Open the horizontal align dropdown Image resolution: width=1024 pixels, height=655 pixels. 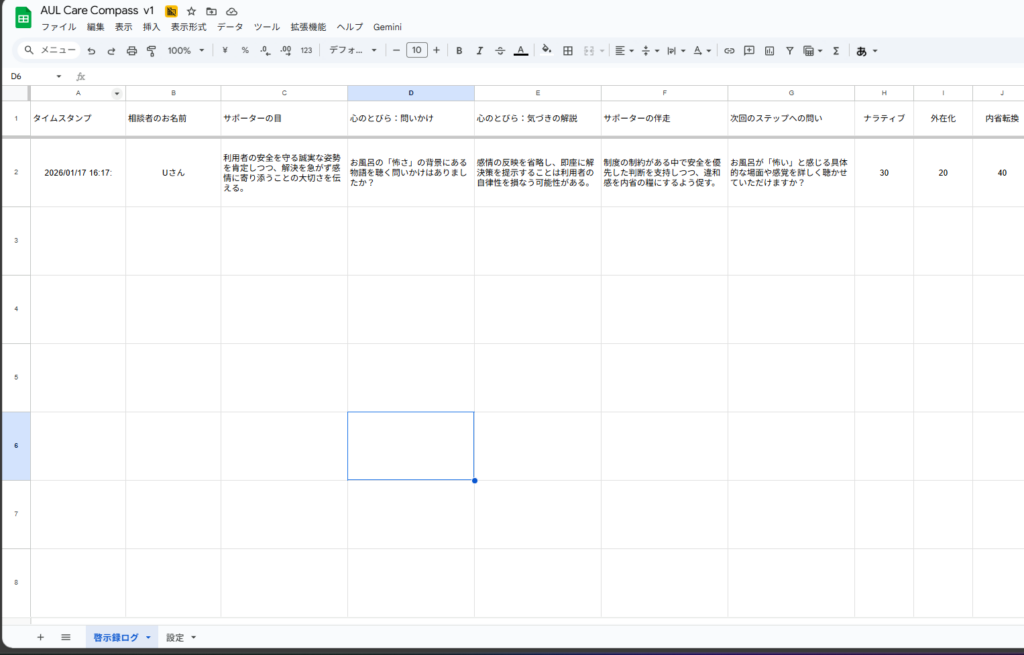coord(624,50)
